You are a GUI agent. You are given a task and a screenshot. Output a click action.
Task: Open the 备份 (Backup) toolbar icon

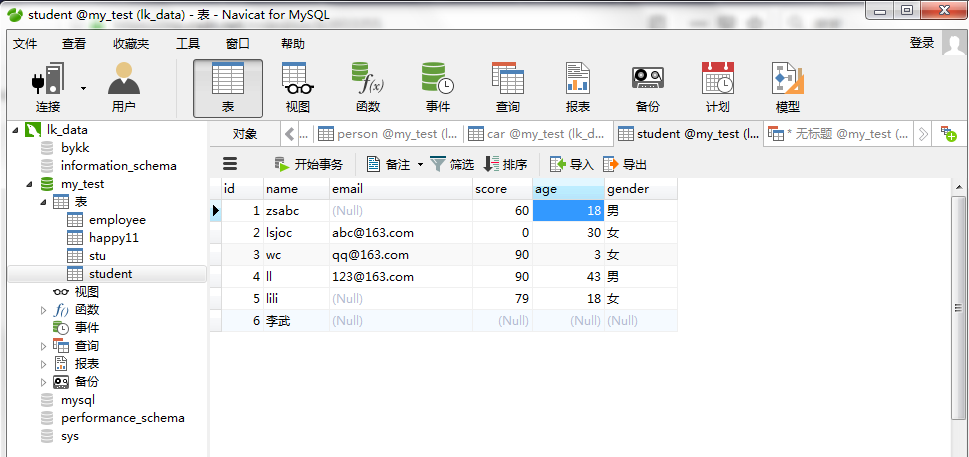pos(648,88)
